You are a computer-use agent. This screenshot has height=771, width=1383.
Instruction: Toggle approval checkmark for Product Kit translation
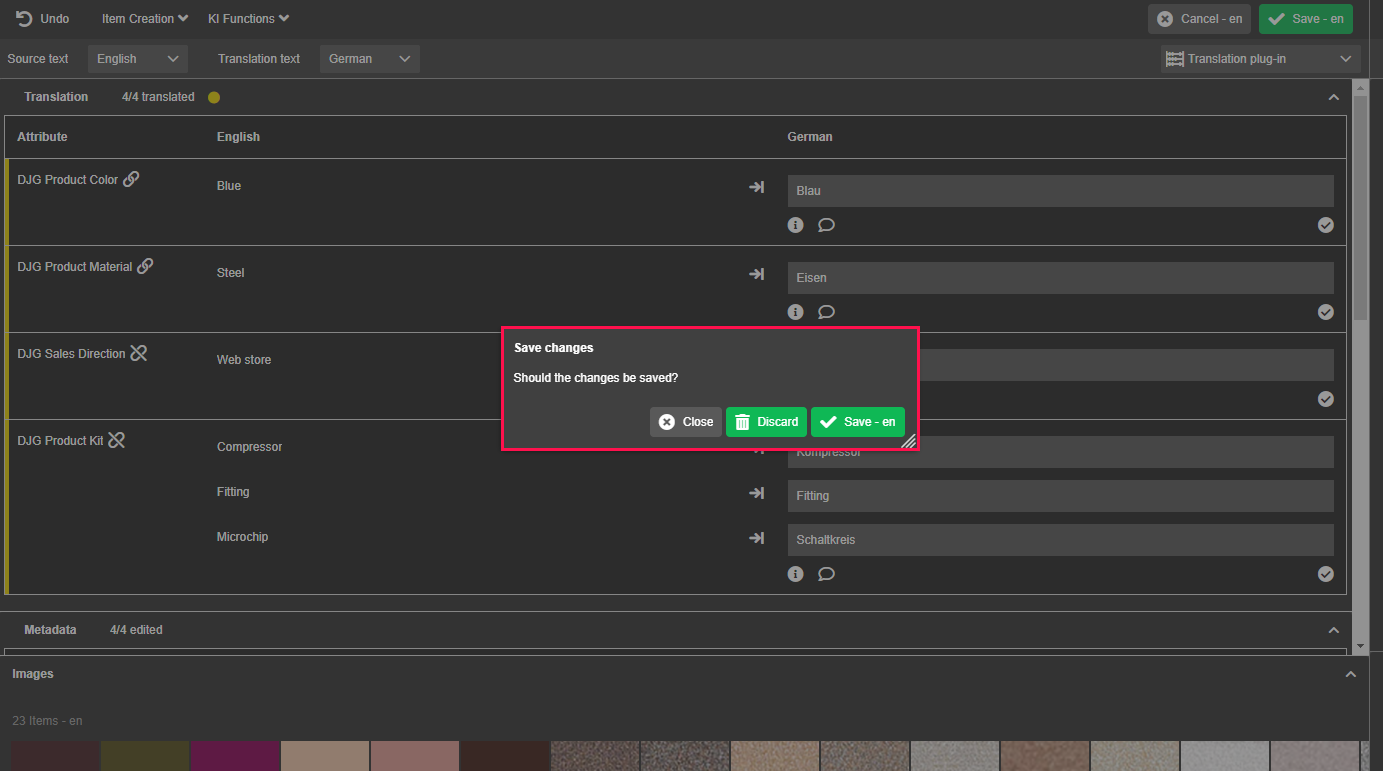coord(1325,574)
